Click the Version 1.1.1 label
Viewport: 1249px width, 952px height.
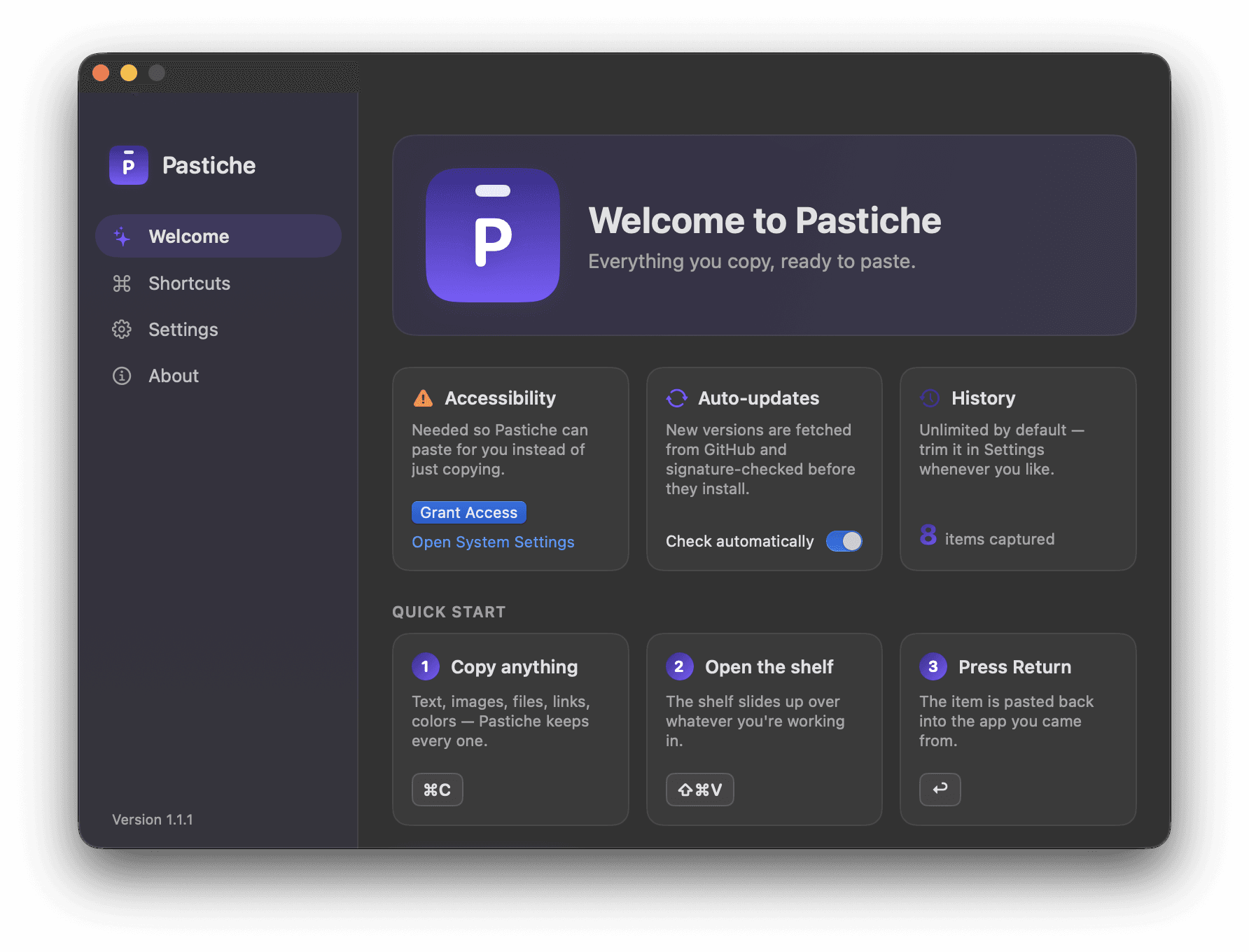[x=153, y=820]
